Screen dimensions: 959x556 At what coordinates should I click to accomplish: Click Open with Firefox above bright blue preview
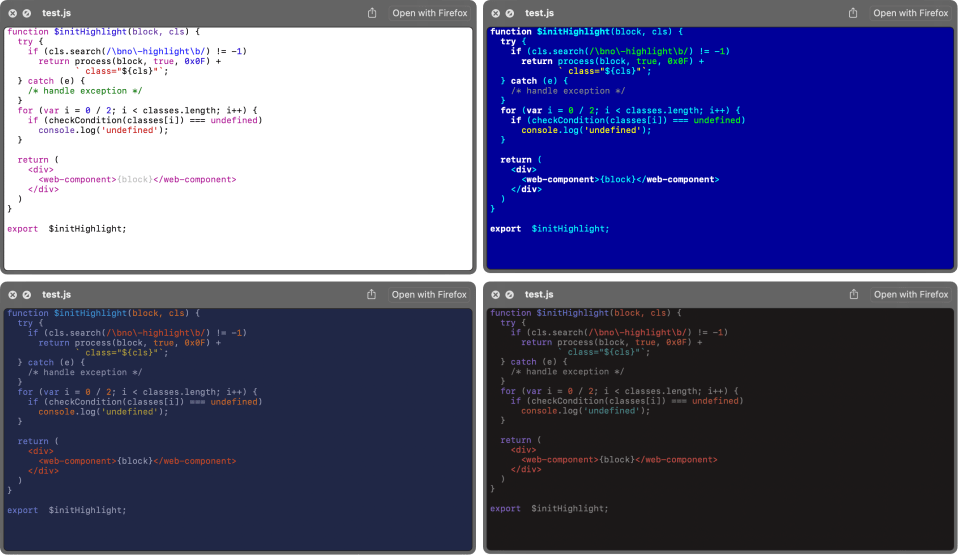[910, 13]
